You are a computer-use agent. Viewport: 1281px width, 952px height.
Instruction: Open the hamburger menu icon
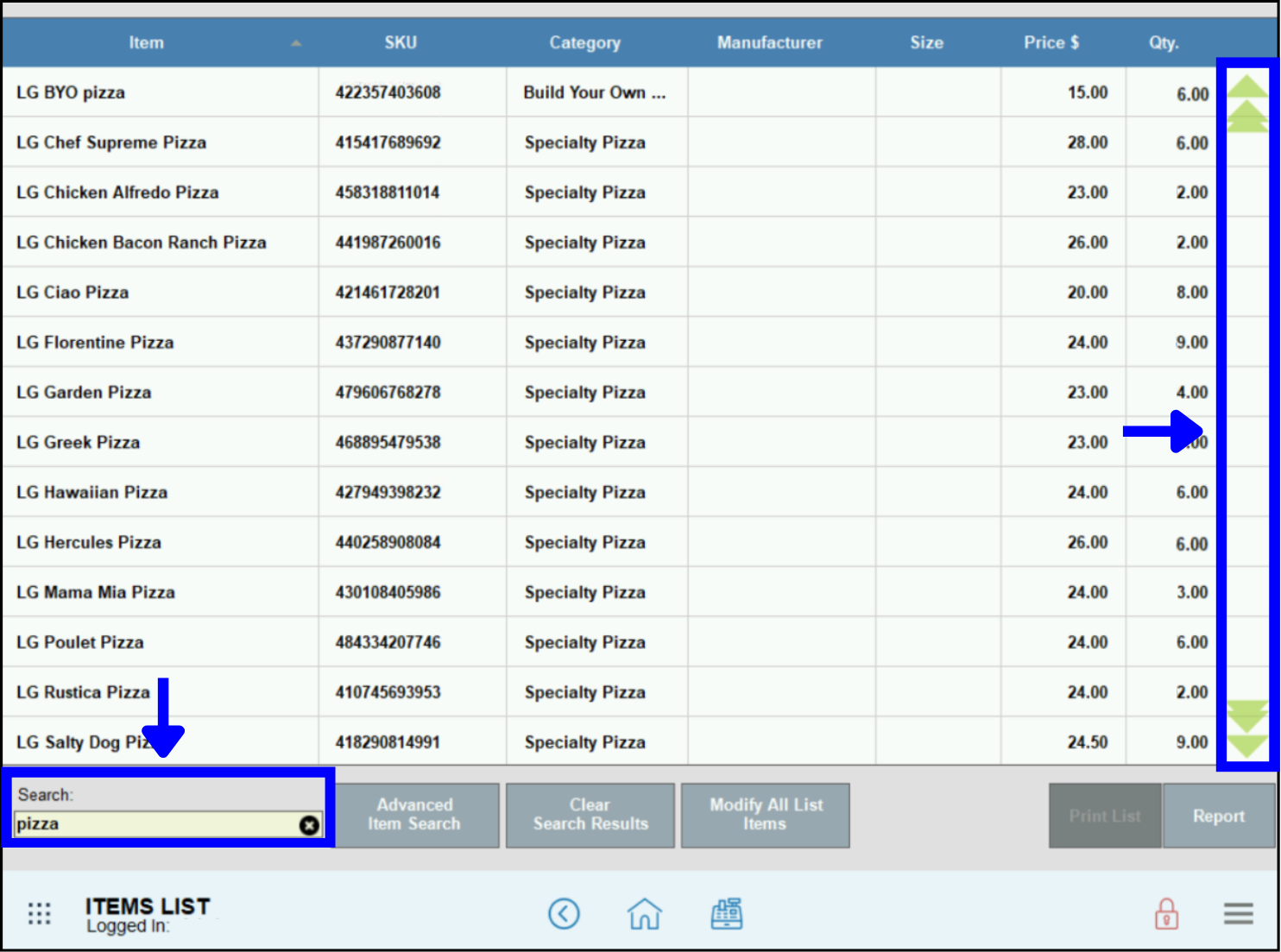[1238, 913]
